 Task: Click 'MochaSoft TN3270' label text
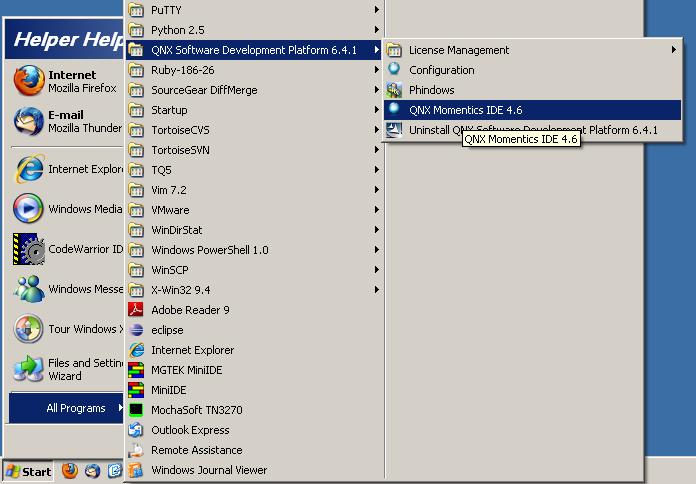pyautogui.click(x=197, y=410)
